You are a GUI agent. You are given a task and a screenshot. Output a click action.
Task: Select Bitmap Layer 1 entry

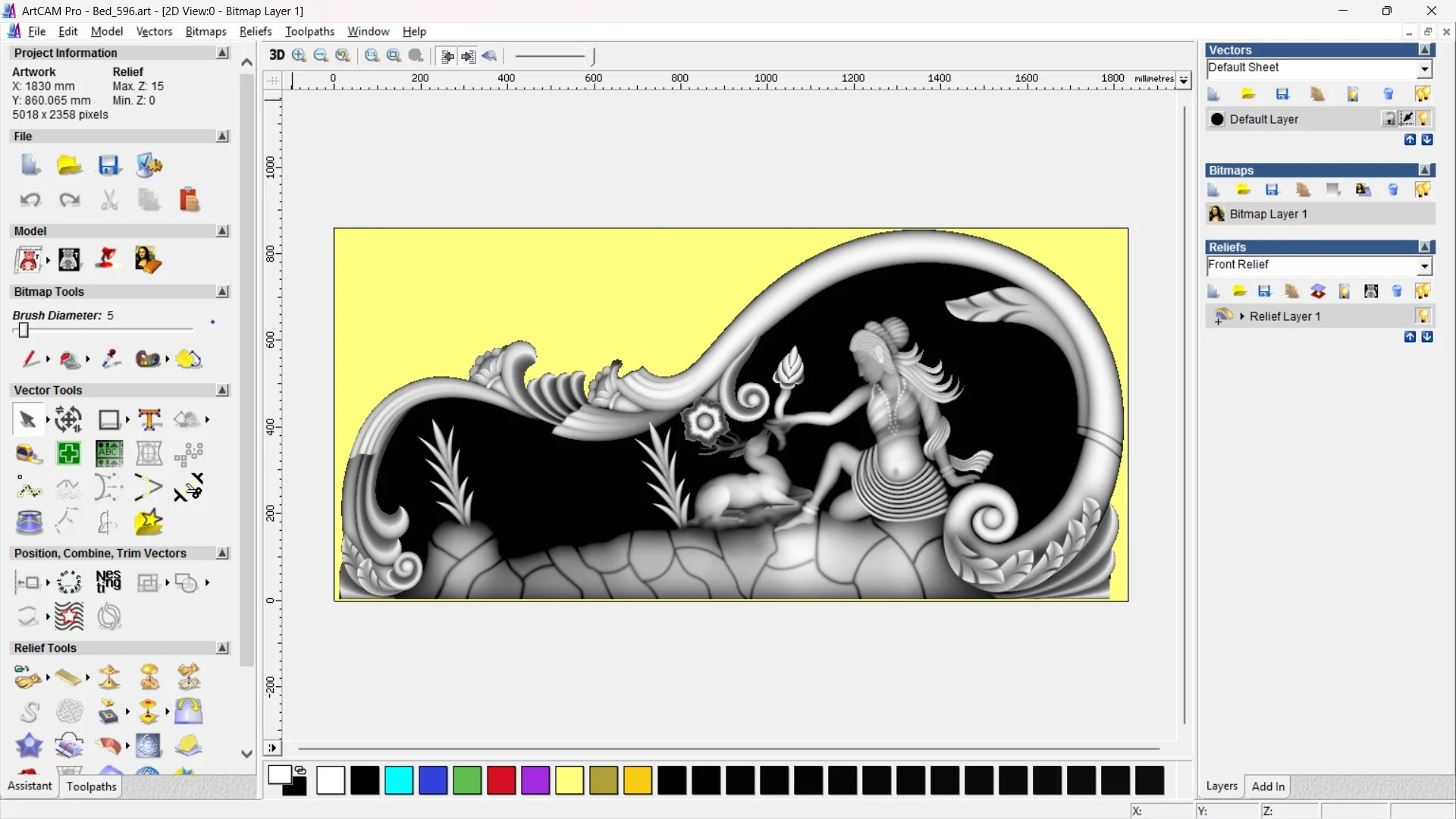[1268, 214]
